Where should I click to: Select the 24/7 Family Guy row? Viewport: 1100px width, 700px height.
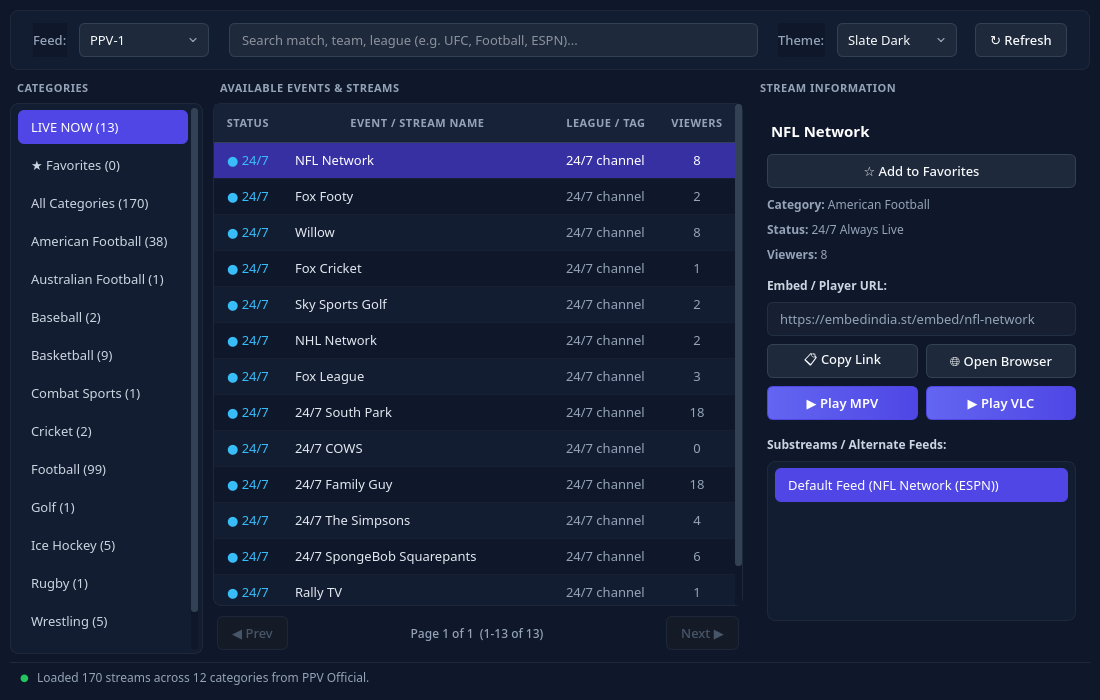point(474,485)
